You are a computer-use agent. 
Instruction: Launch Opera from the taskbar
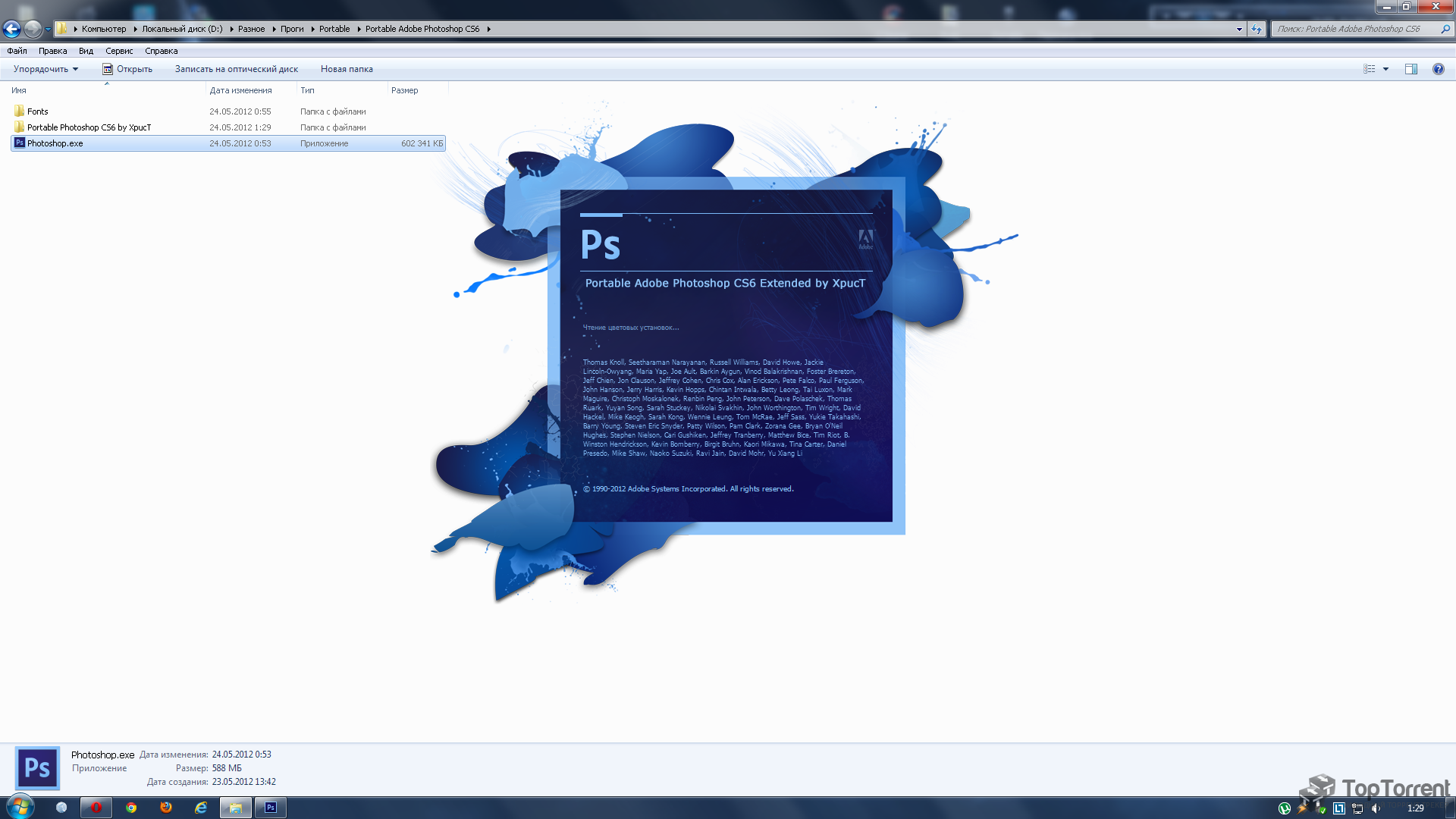tap(96, 808)
